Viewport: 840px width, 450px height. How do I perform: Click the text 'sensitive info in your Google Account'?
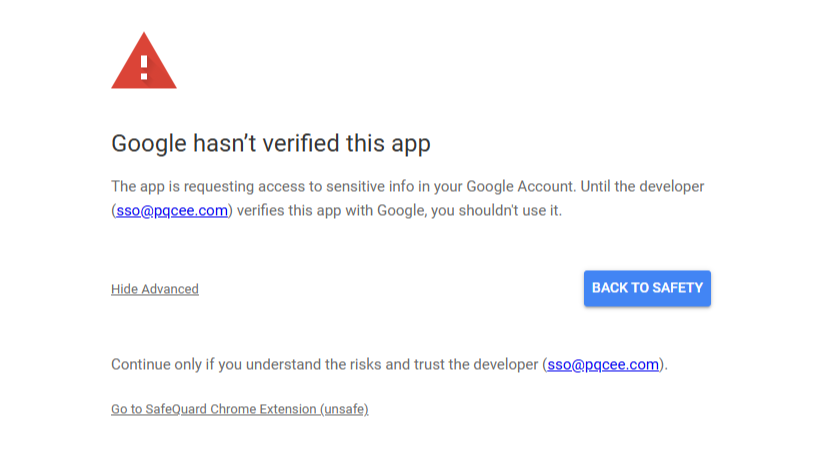pyautogui.click(x=449, y=186)
